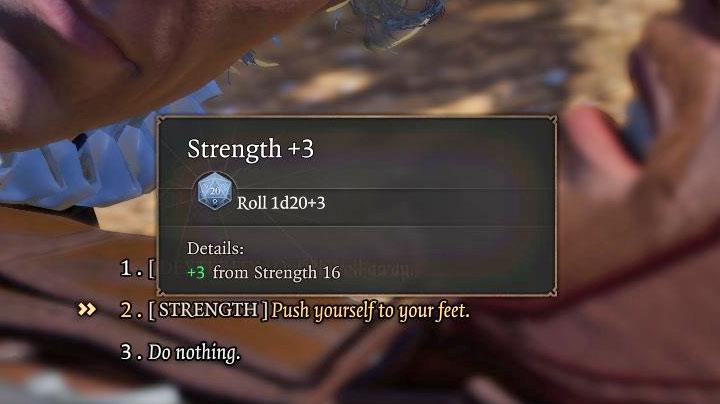Click the top-right ornate tooltip corner

[552, 121]
